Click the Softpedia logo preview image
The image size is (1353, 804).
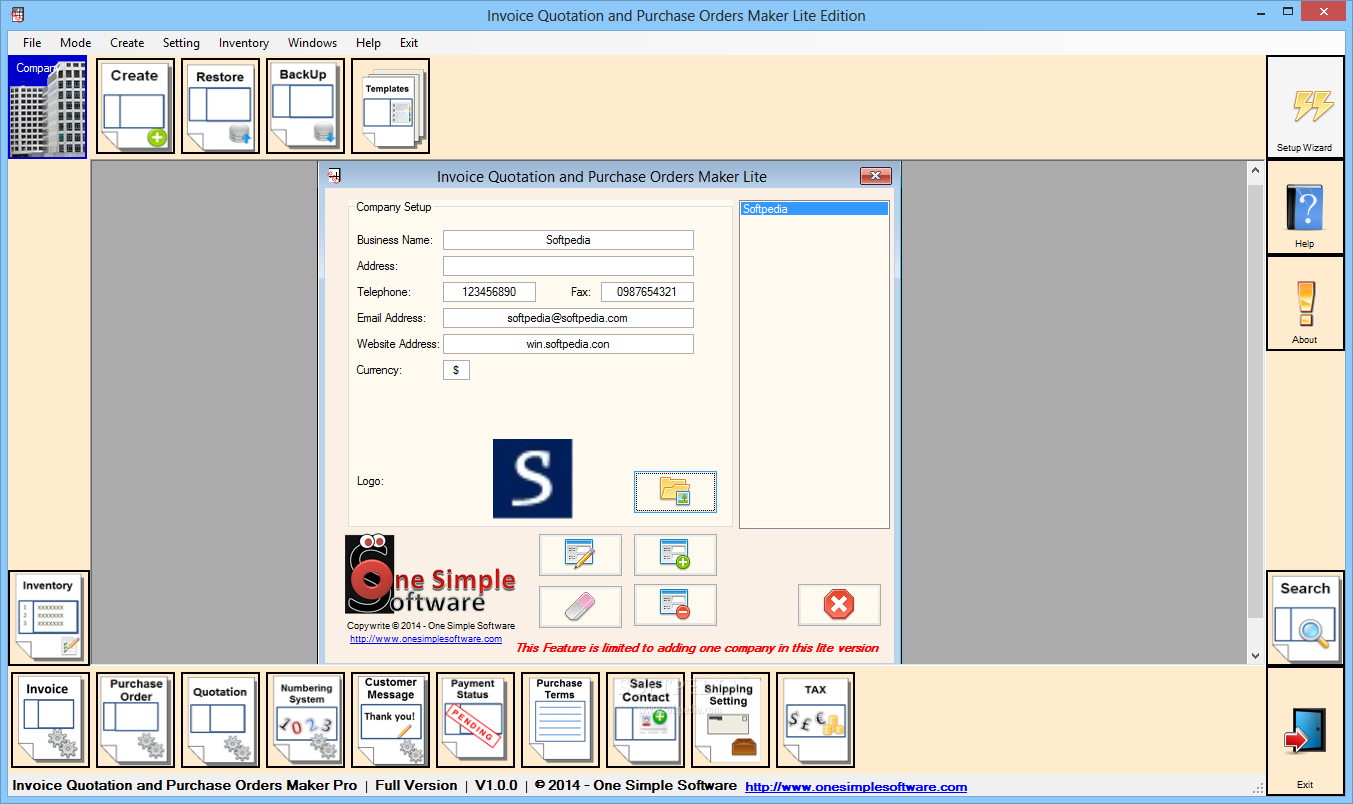[x=532, y=479]
